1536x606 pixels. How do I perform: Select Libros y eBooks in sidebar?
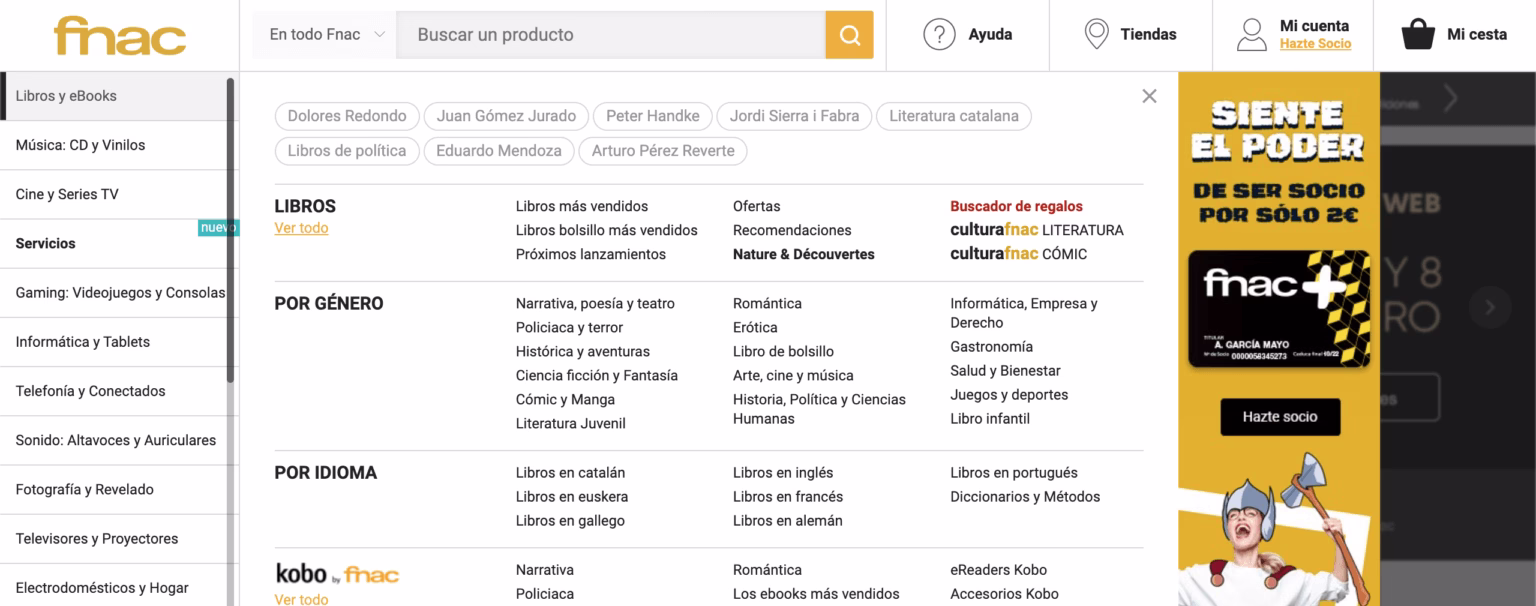click(x=114, y=96)
